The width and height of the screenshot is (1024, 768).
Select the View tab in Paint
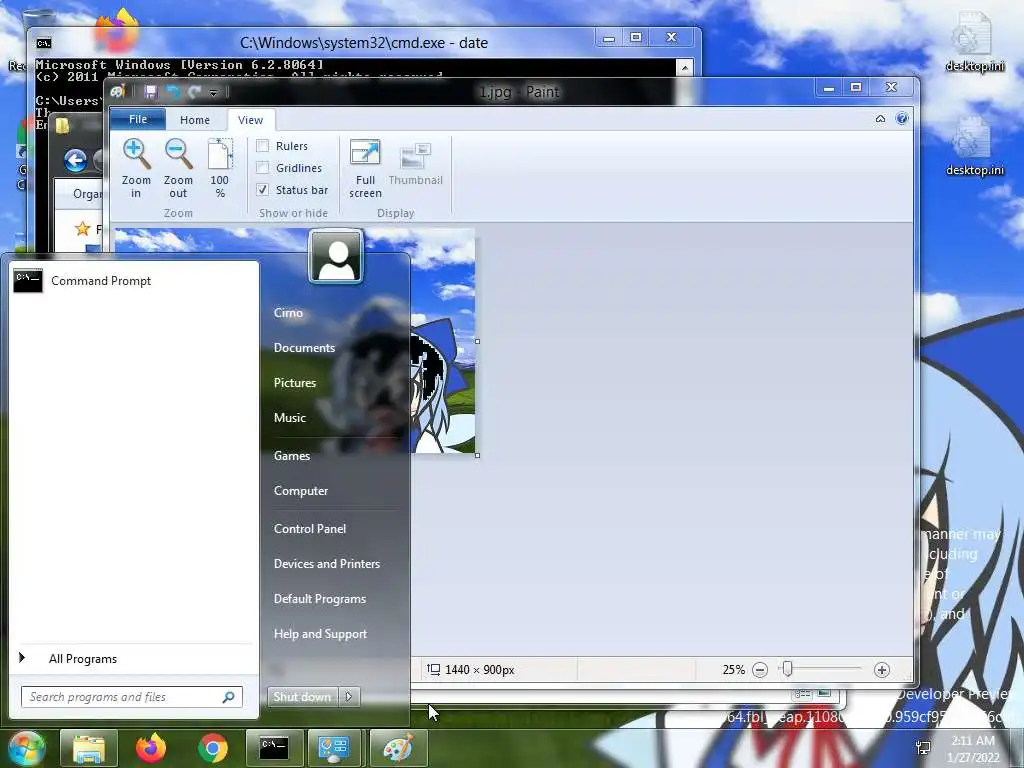click(251, 120)
